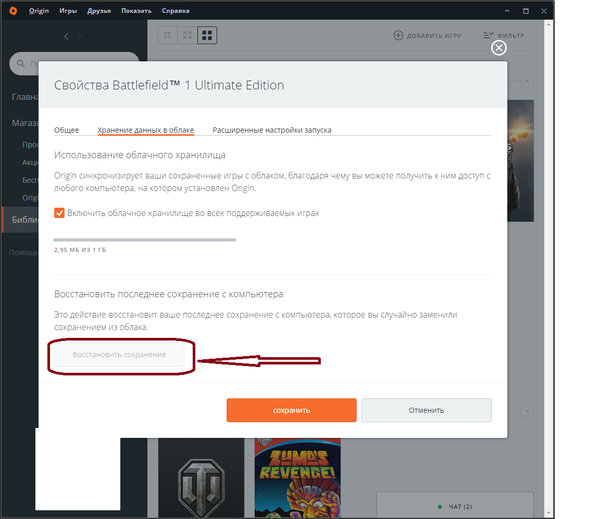The image size is (600, 519).
Task: Click Добавить игру label
Action: (434, 36)
